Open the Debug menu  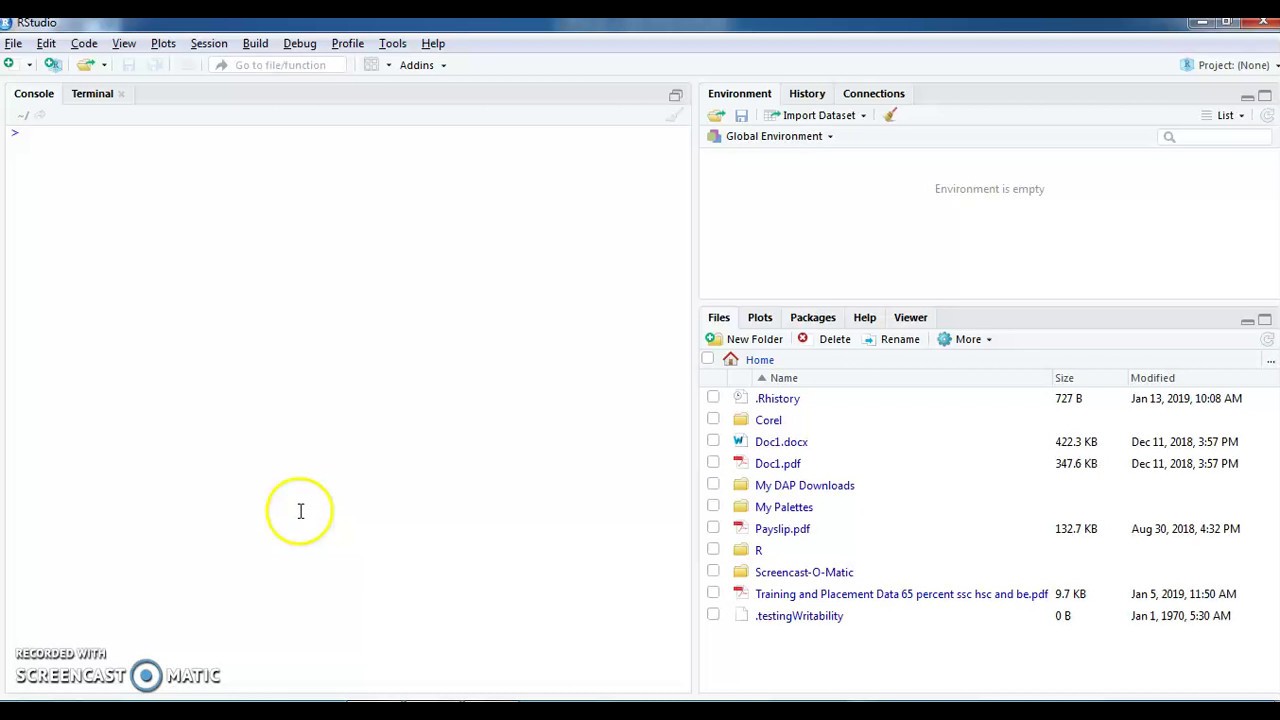click(300, 43)
